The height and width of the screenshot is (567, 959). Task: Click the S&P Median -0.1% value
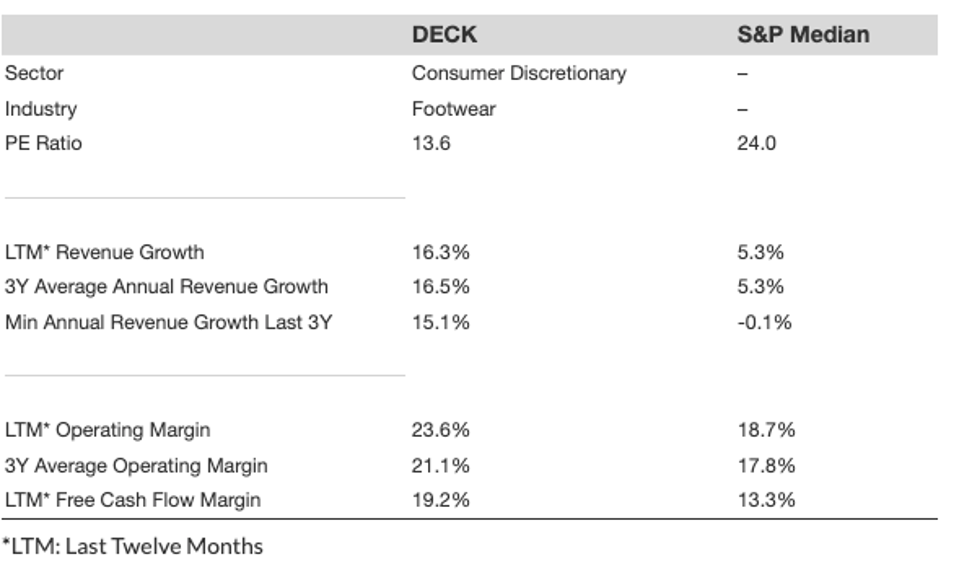pos(764,322)
